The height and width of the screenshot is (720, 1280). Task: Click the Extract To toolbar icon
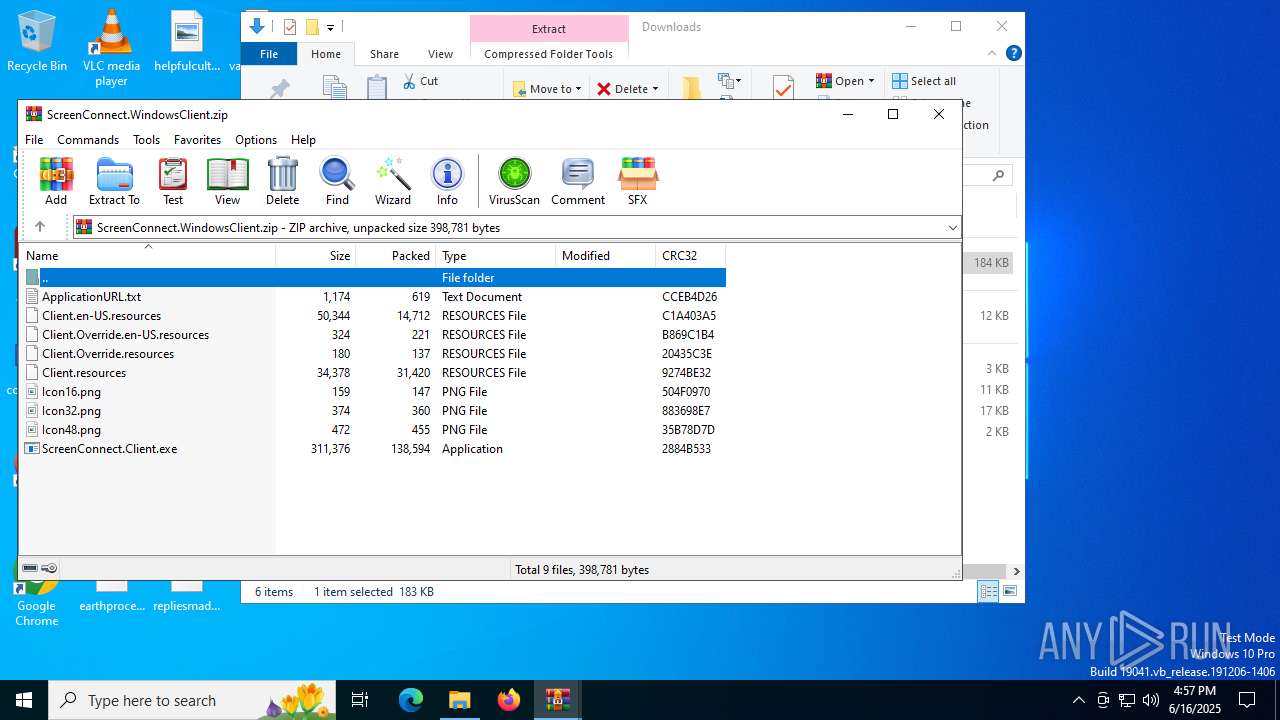[x=114, y=181]
